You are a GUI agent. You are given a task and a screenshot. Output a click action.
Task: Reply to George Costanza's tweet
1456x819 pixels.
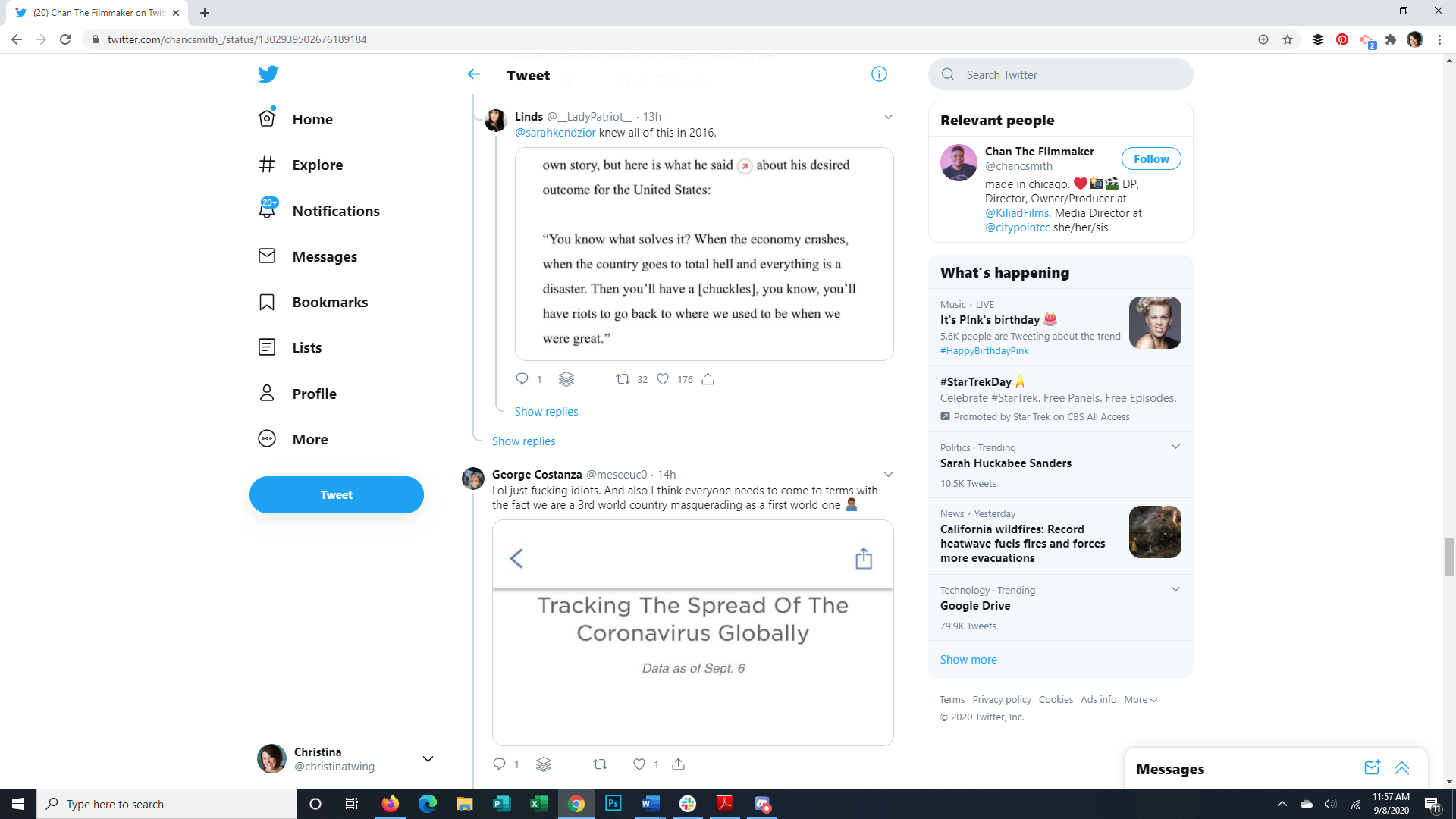click(x=499, y=764)
